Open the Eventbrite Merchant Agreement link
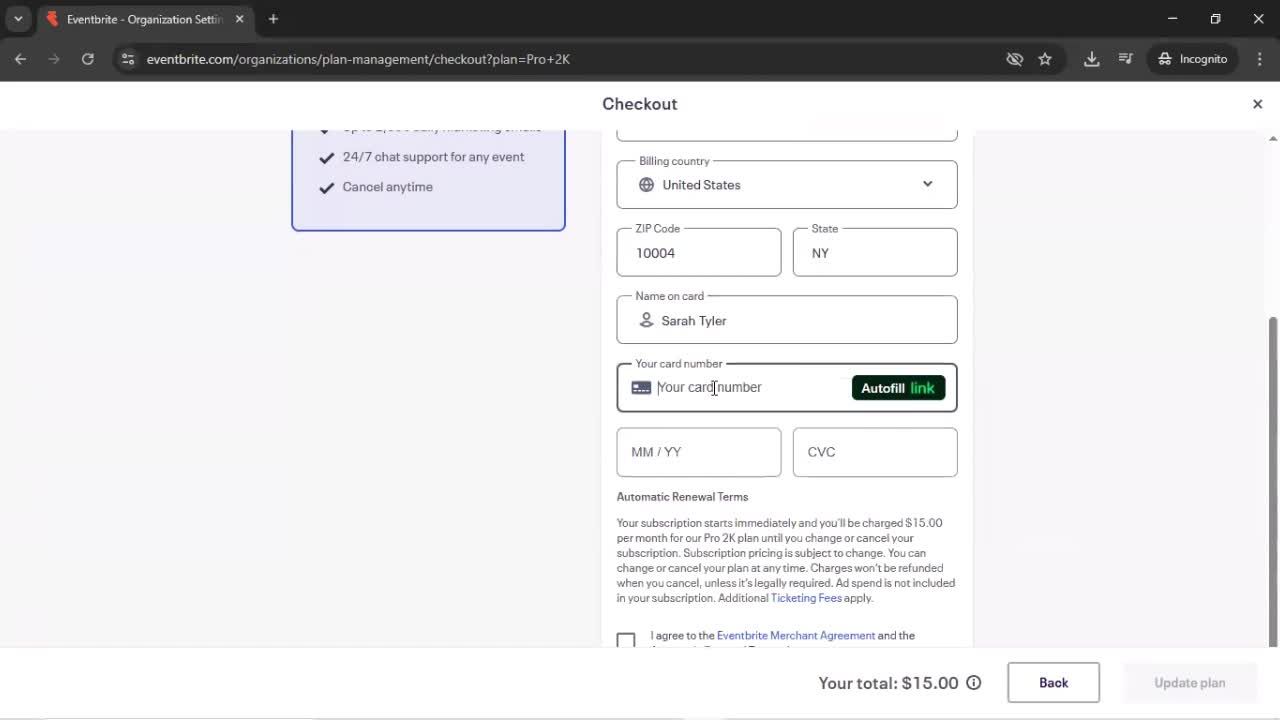The width and height of the screenshot is (1280, 720). tap(796, 636)
